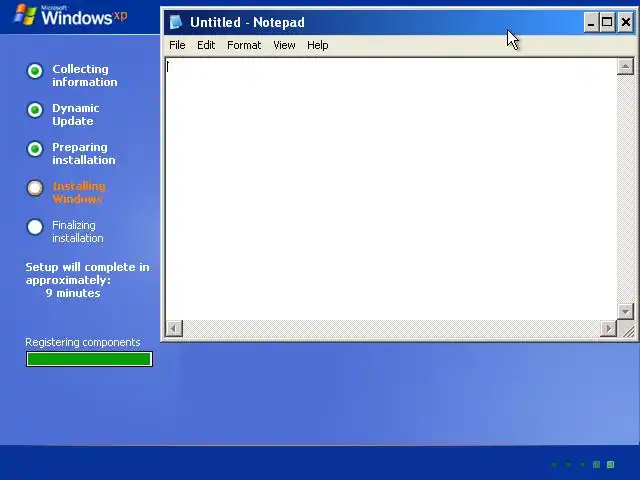The width and height of the screenshot is (640, 480).
Task: Click the Dynamic Update step indicator
Action: tap(35, 110)
